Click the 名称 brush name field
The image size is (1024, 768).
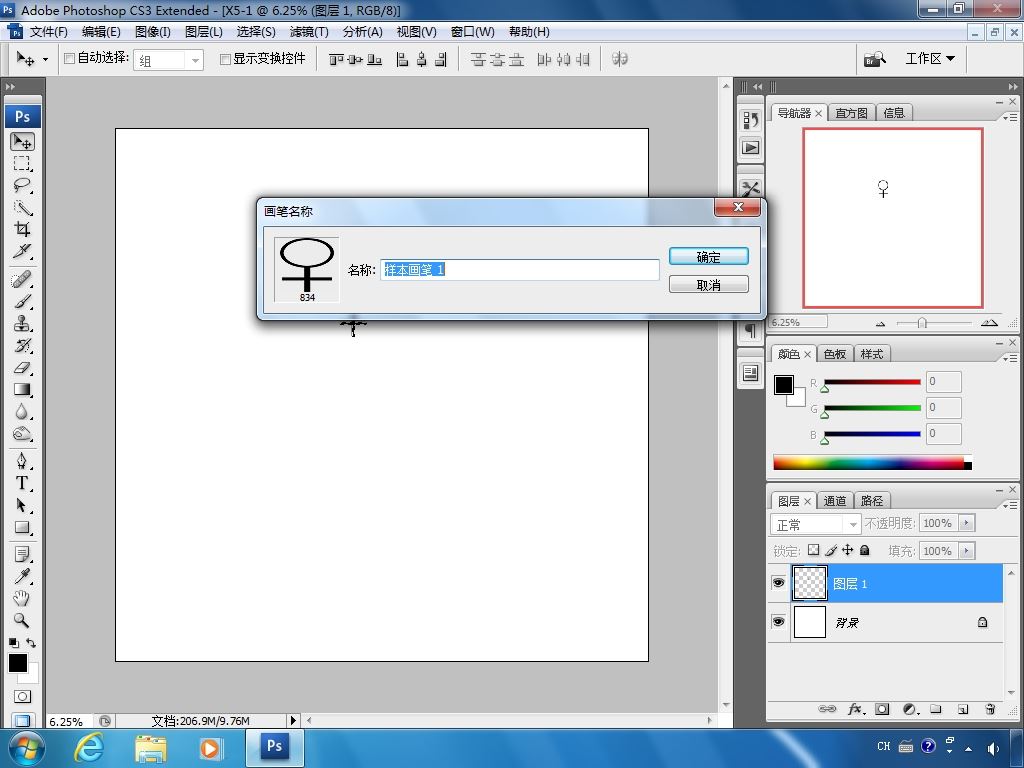click(x=520, y=270)
